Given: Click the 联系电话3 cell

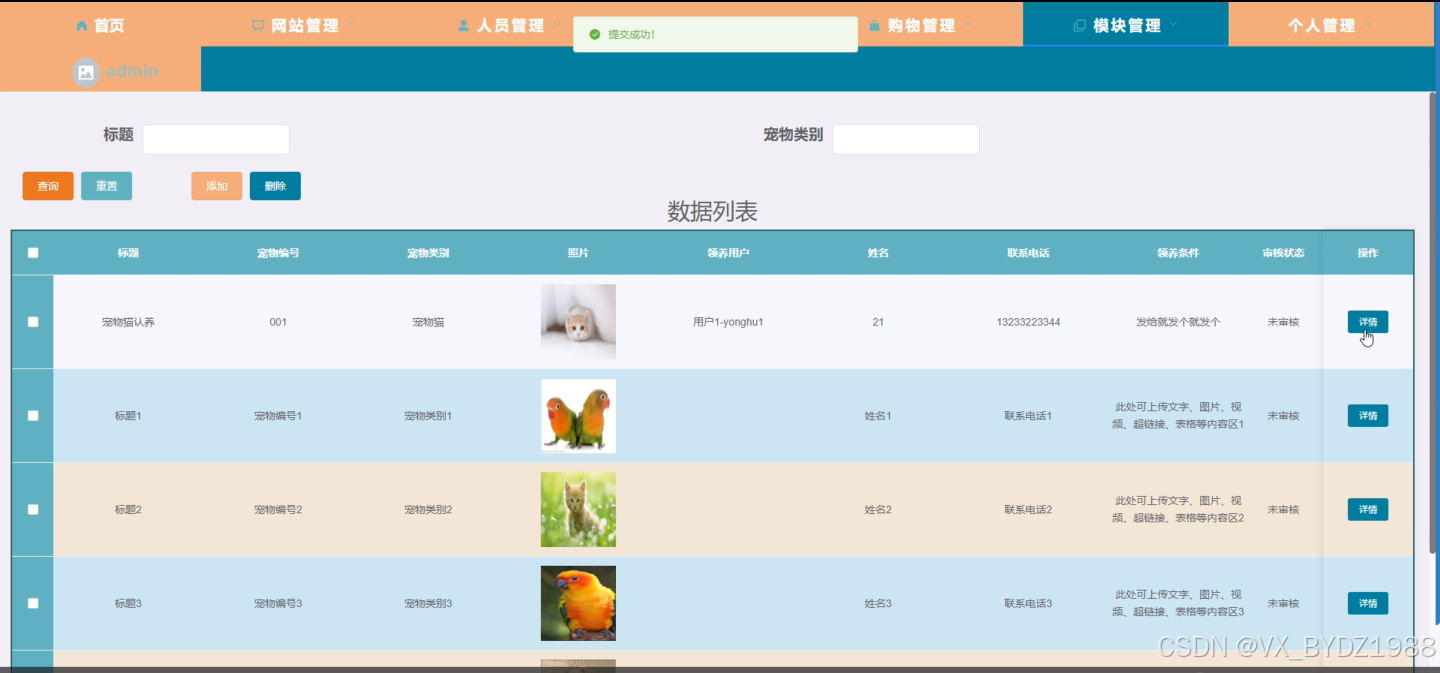Looking at the screenshot, I should pos(1028,603).
